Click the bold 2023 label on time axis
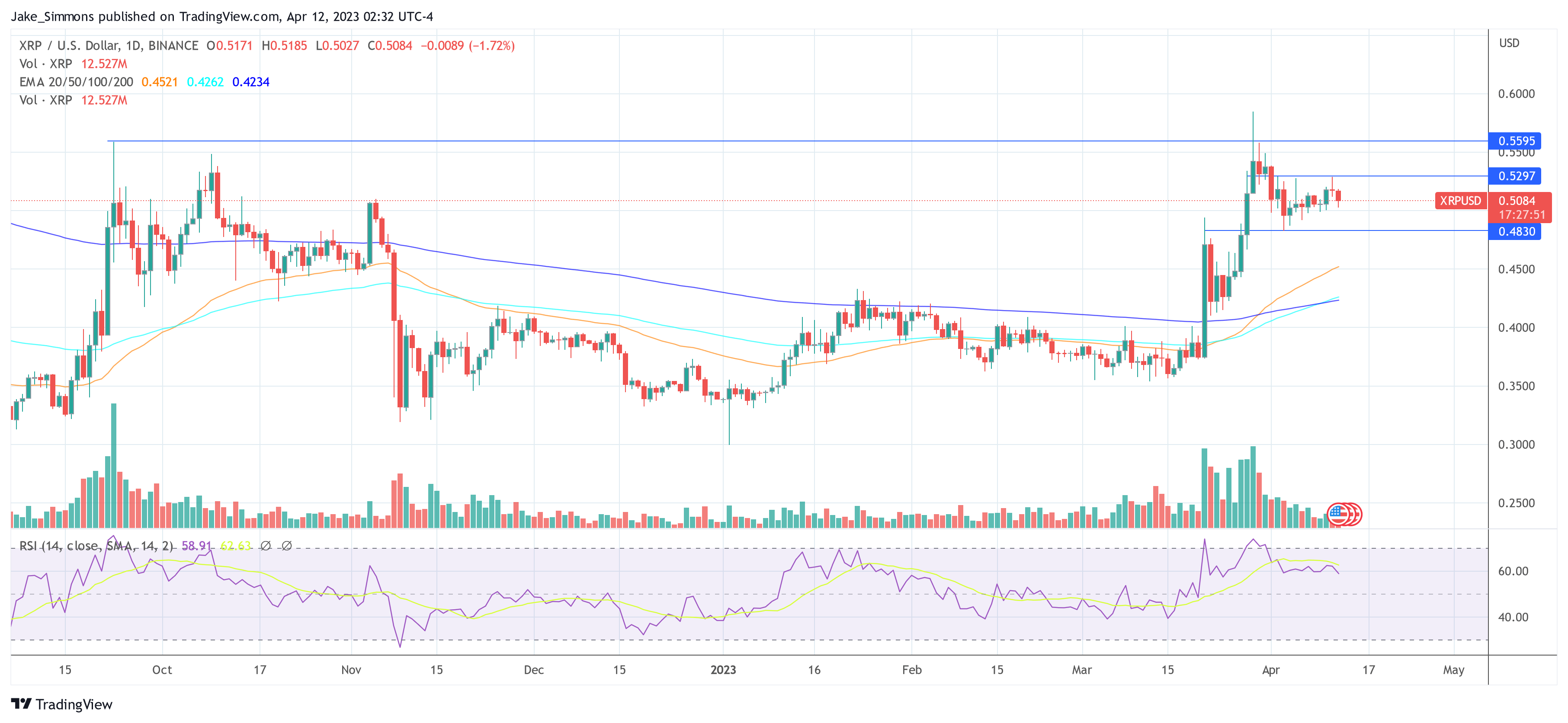Image resolution: width=1568 pixels, height=723 pixels. pos(723,670)
